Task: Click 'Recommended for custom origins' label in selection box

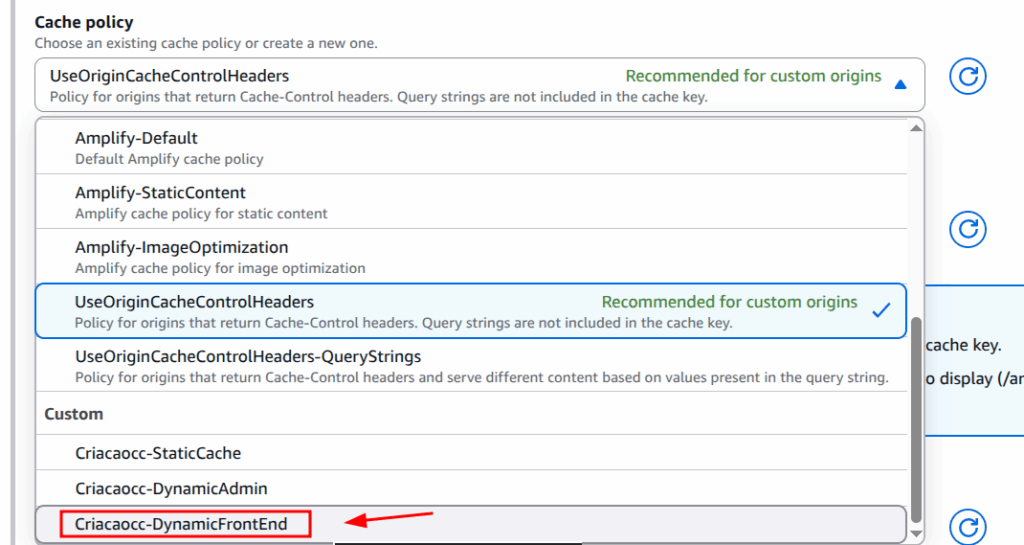Action: click(x=753, y=76)
